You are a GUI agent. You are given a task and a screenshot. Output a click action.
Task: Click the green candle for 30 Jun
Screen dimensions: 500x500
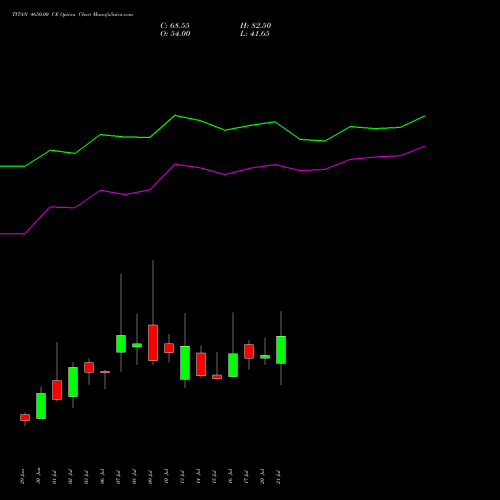[x=41, y=406]
